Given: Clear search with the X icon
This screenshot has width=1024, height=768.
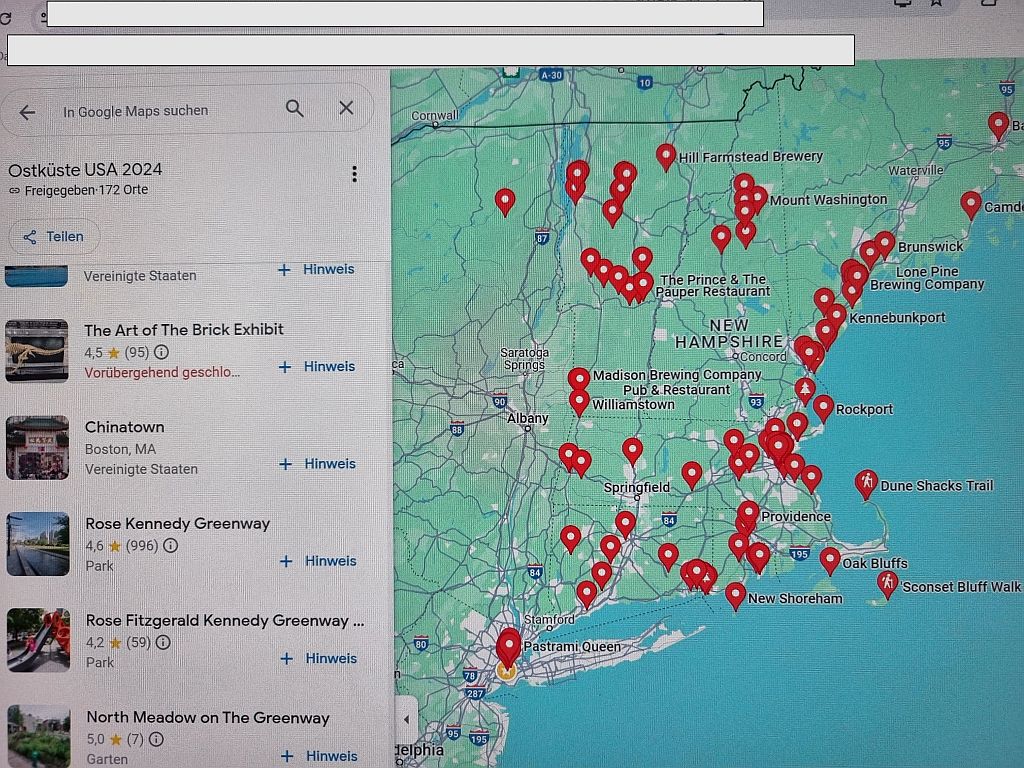Looking at the screenshot, I should click(346, 108).
